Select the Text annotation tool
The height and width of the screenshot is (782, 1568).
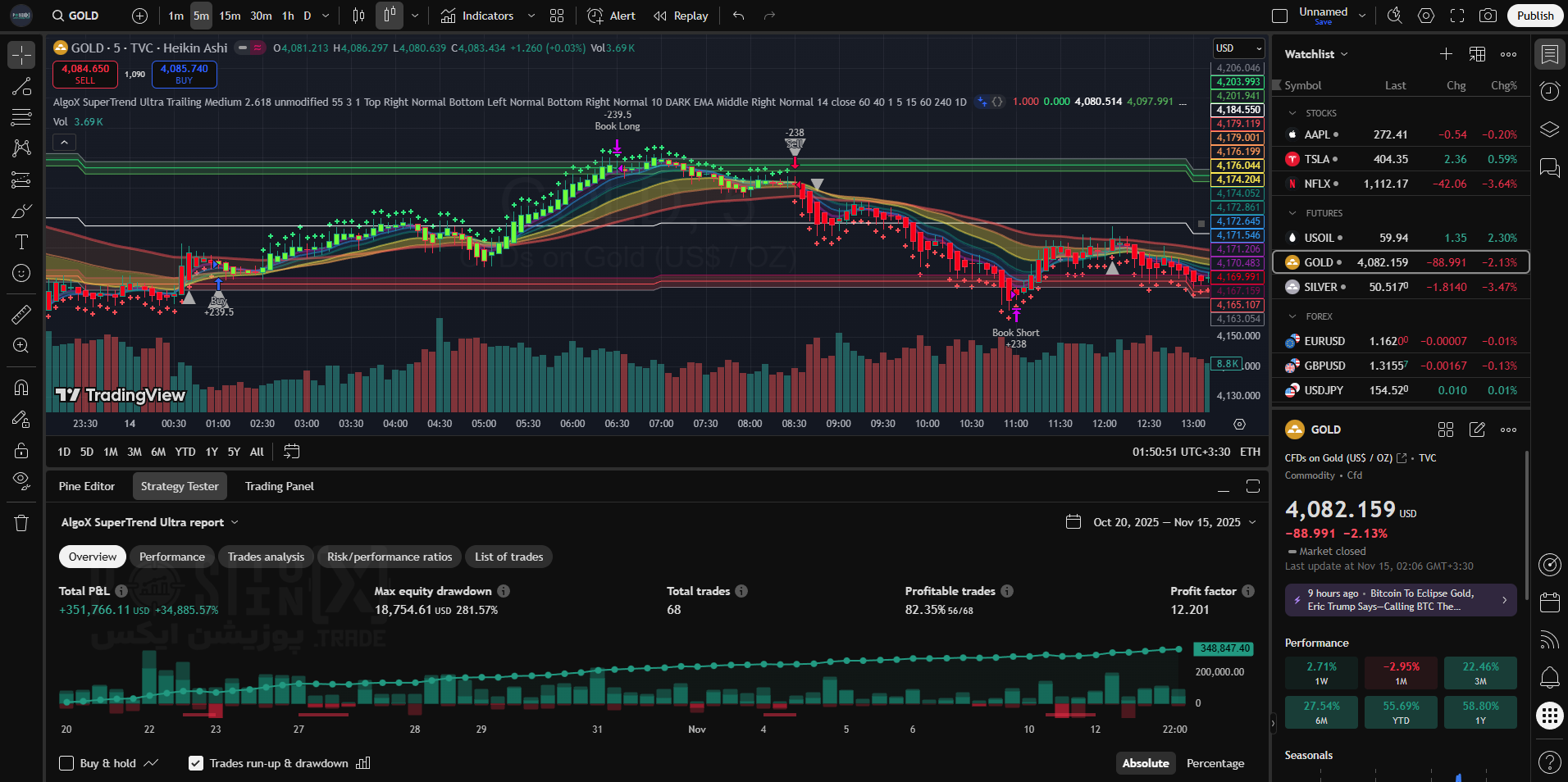pyautogui.click(x=21, y=242)
